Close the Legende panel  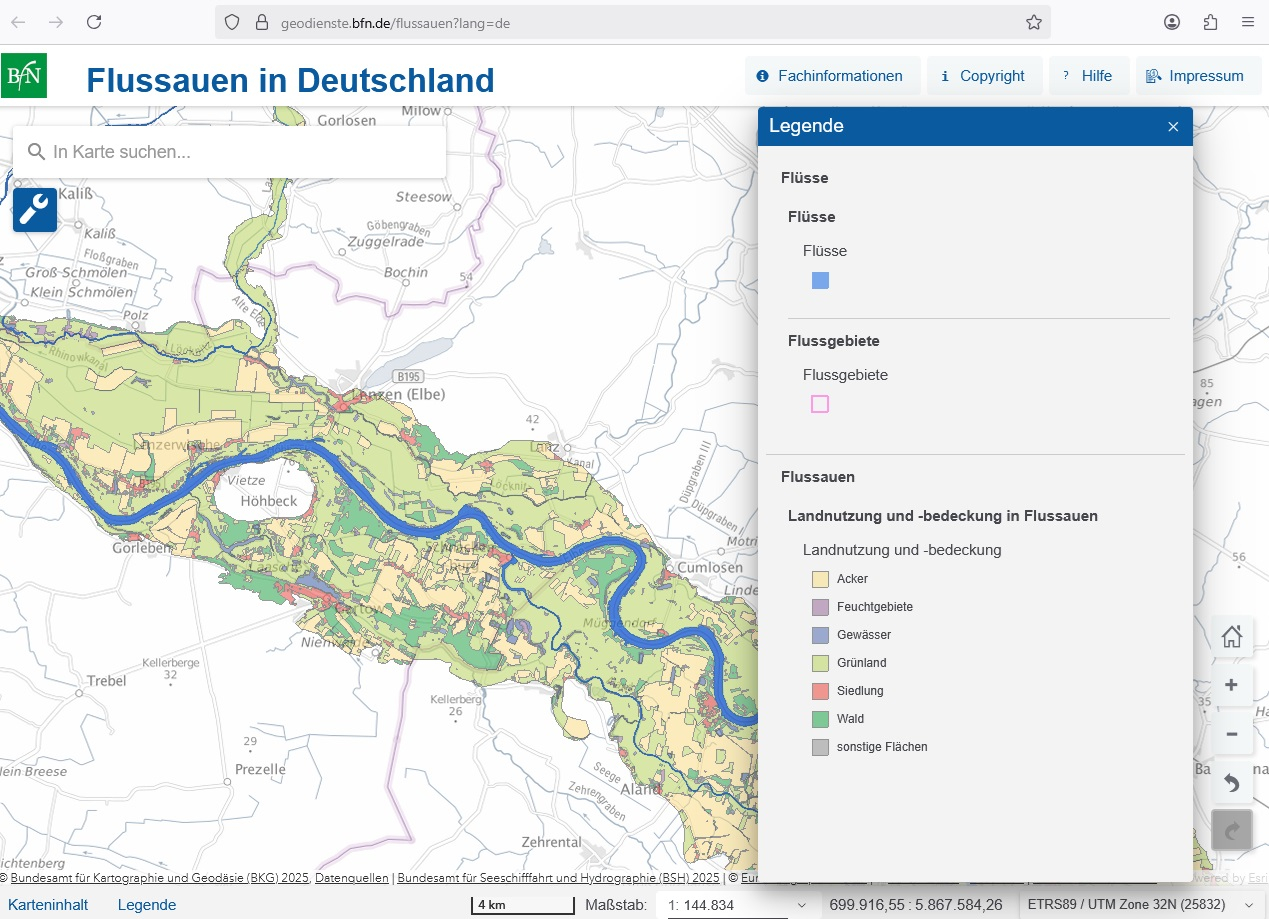point(1173,126)
